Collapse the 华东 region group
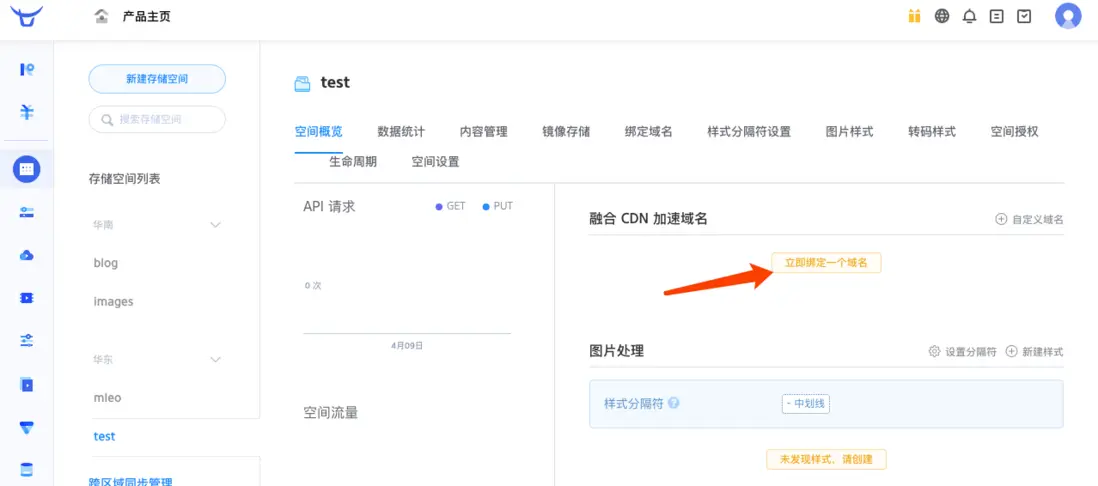1098x486 pixels. pos(215,359)
